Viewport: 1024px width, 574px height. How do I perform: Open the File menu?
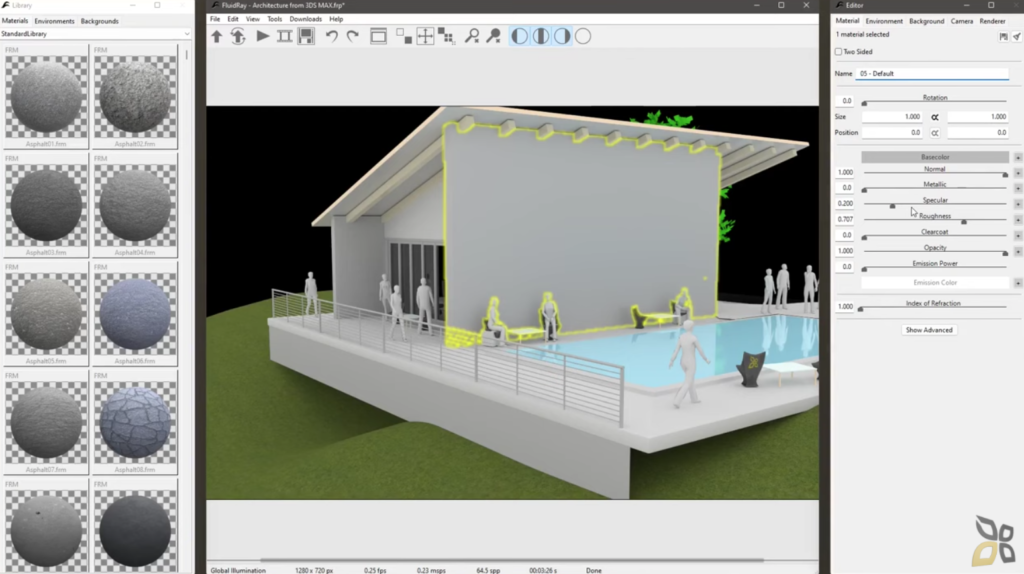(215, 19)
